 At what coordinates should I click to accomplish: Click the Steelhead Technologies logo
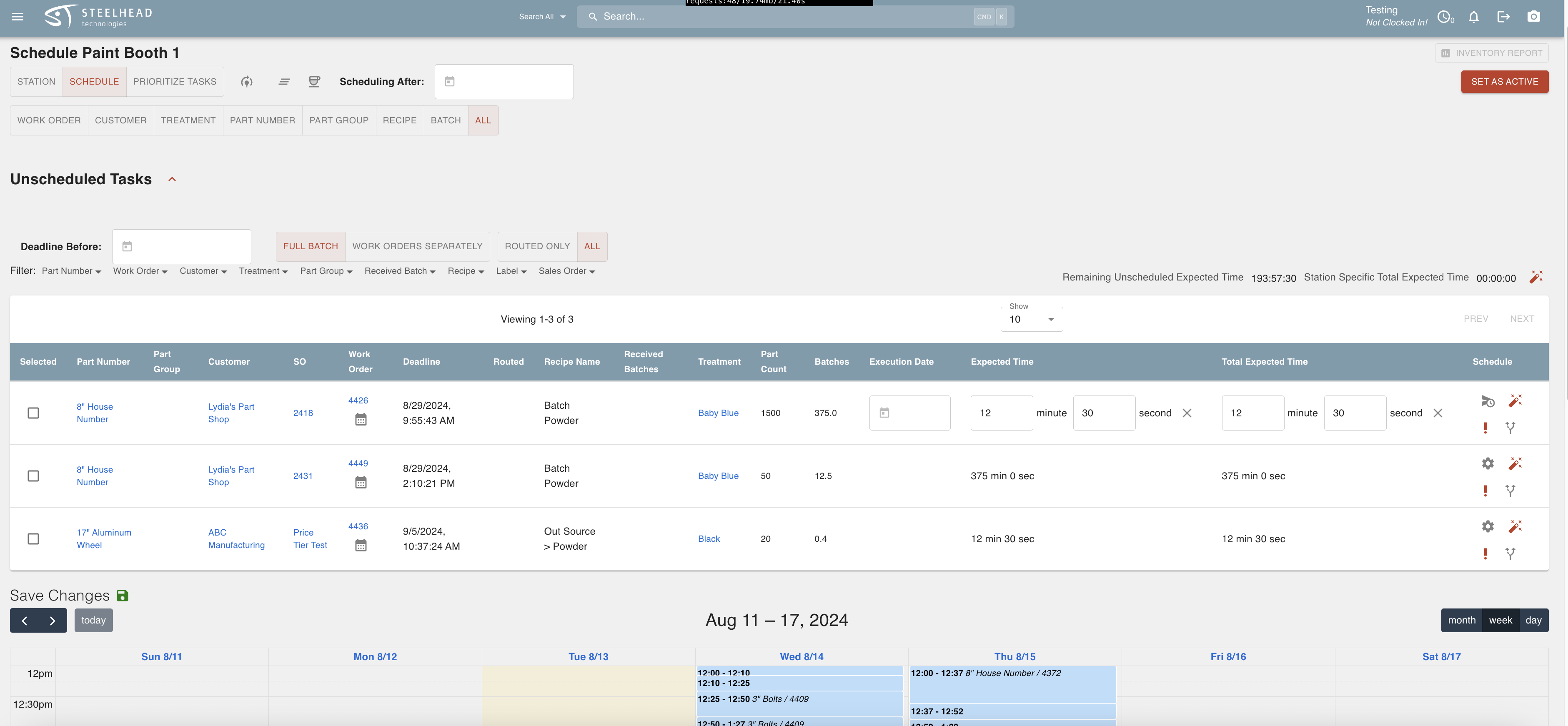click(x=98, y=16)
